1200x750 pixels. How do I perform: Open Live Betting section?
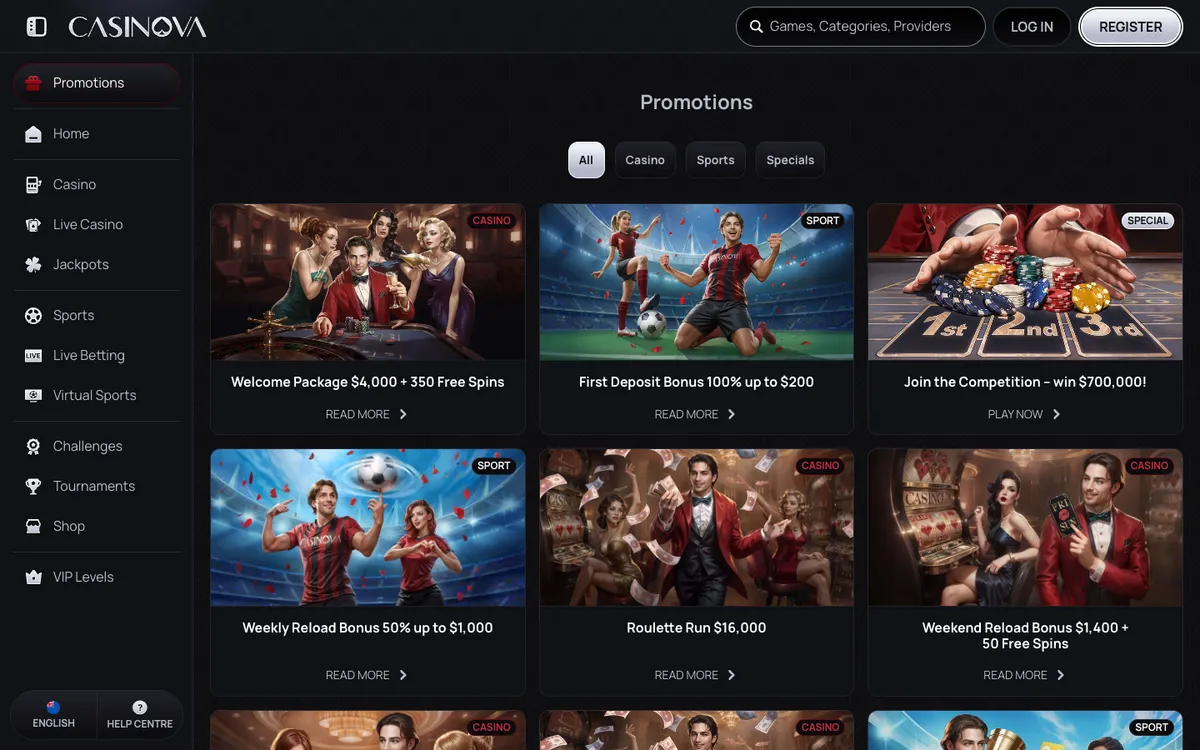pos(97,356)
